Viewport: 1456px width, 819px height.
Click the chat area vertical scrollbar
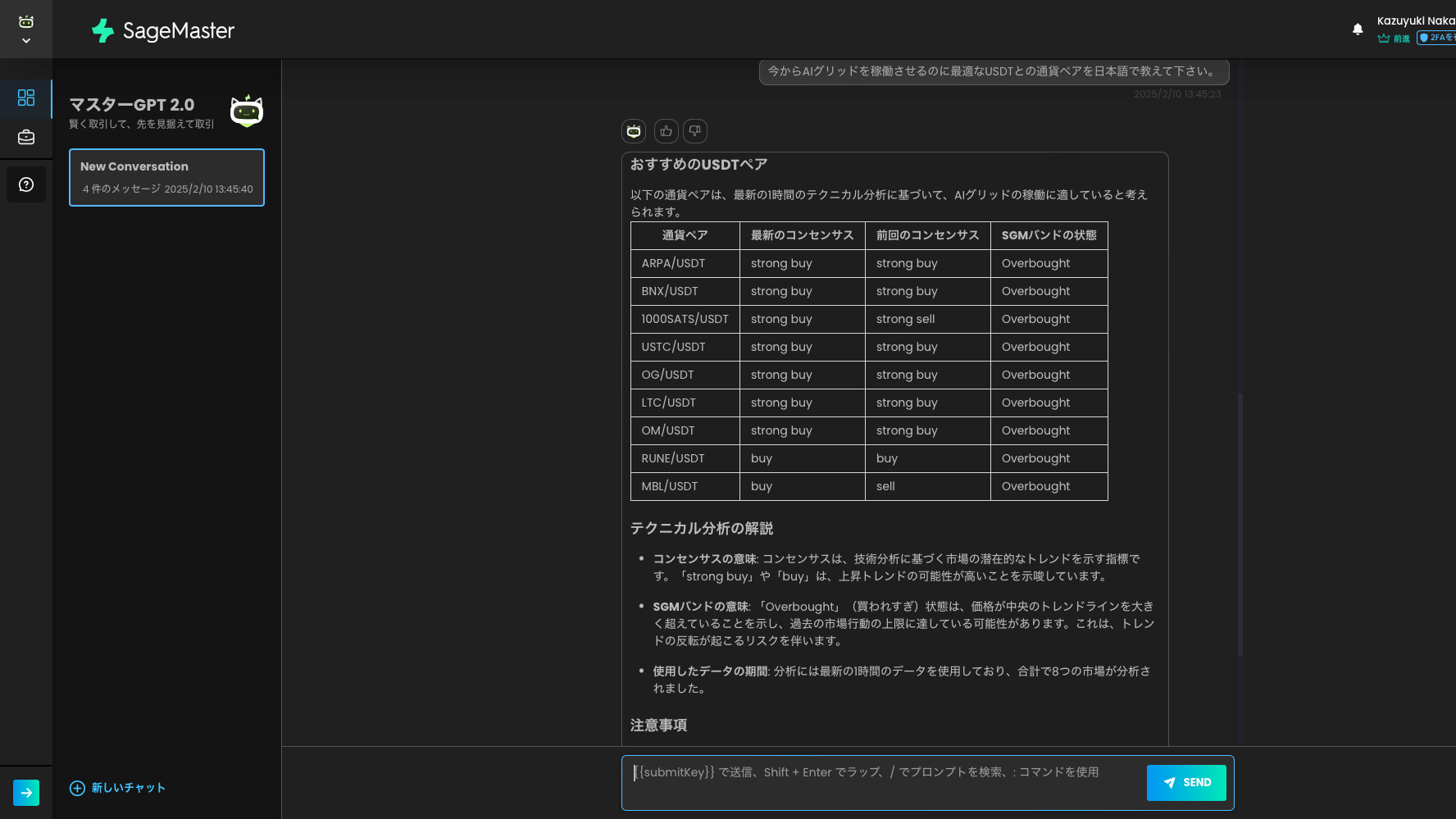pos(1240,525)
